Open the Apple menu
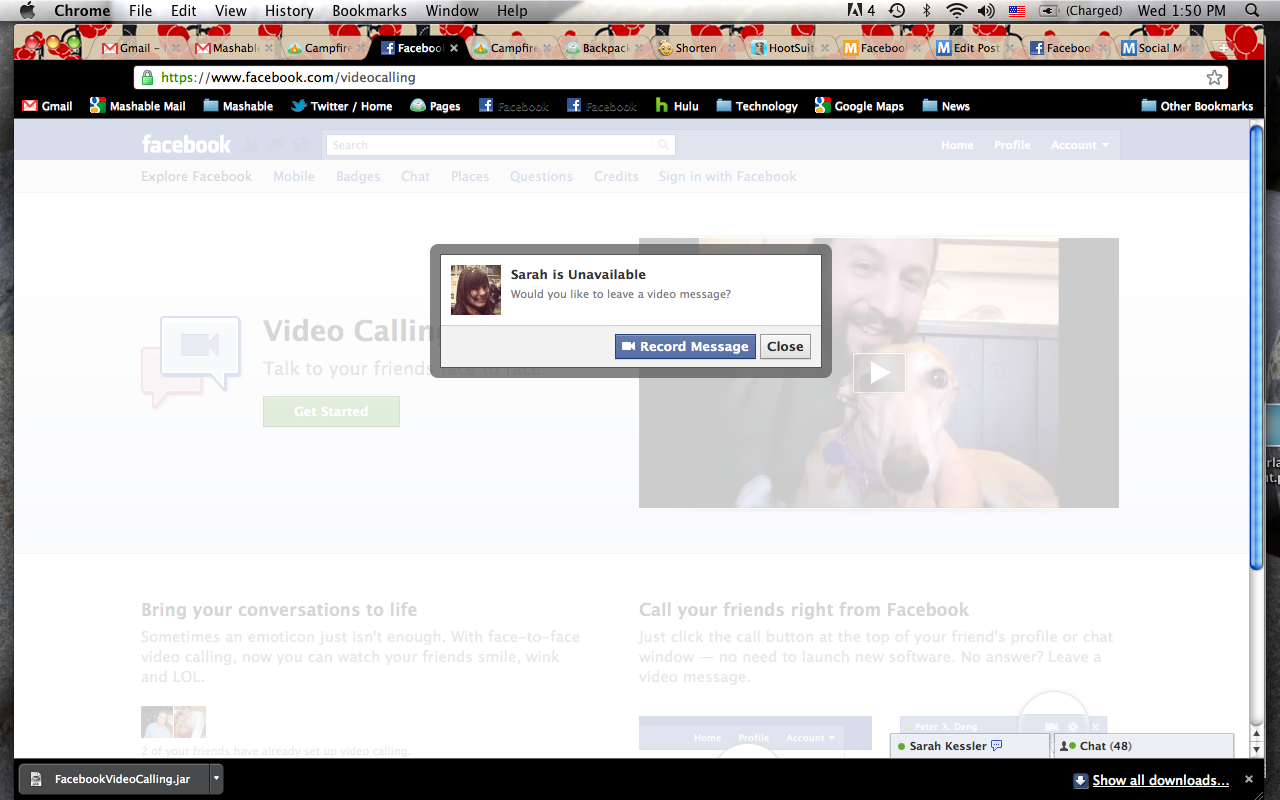This screenshot has height=800, width=1280. pyautogui.click(x=27, y=11)
